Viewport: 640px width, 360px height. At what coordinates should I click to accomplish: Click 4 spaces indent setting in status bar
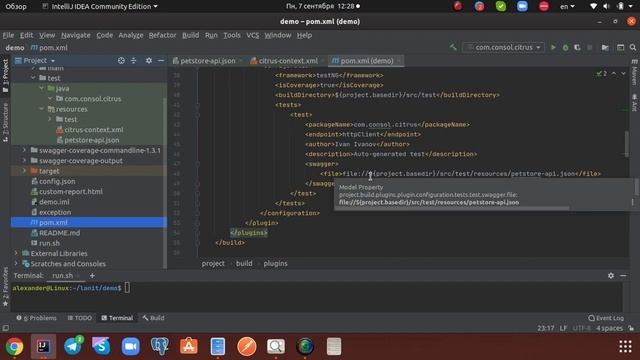(x=609, y=328)
